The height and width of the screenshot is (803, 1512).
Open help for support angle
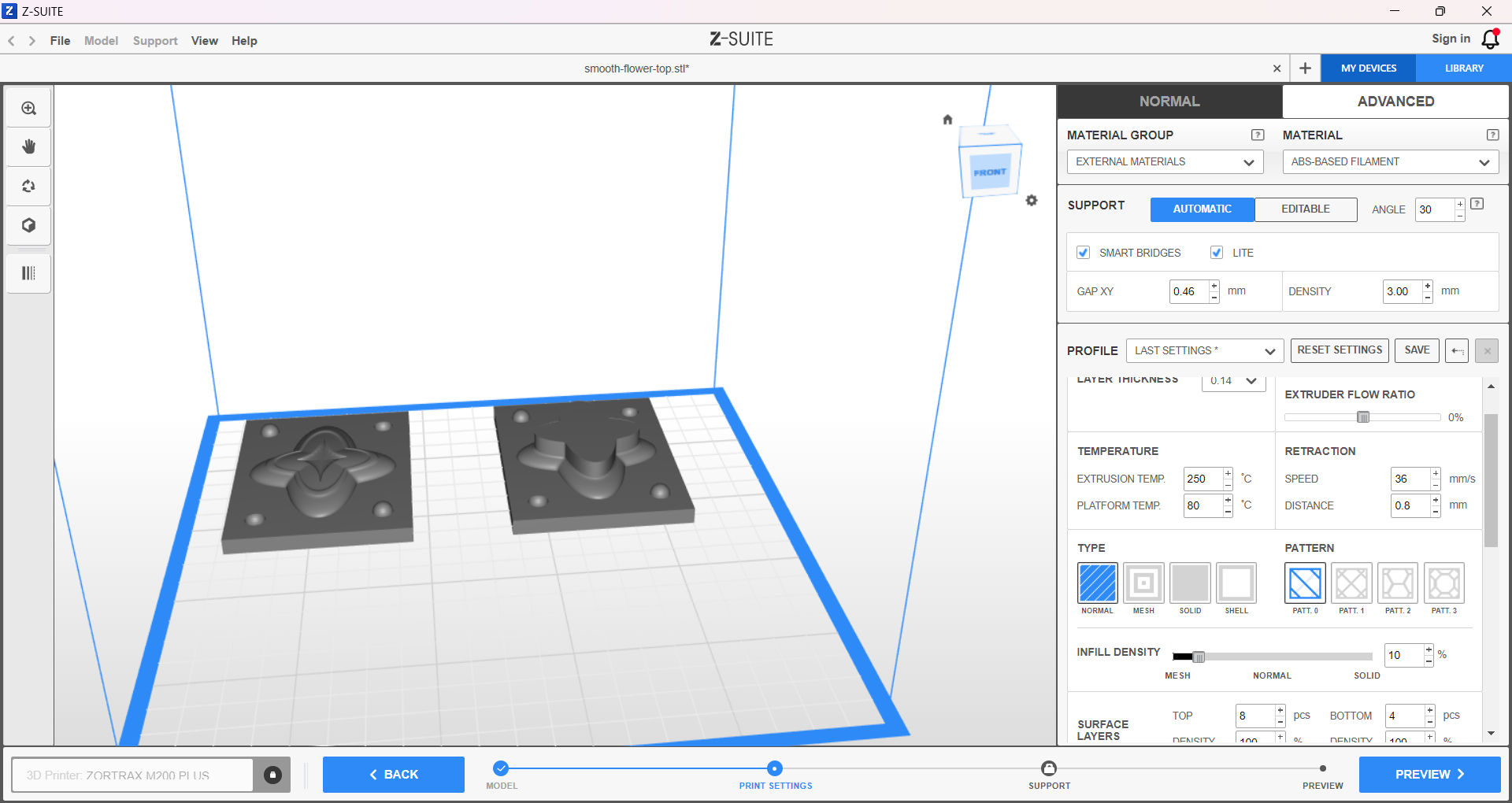1477,204
